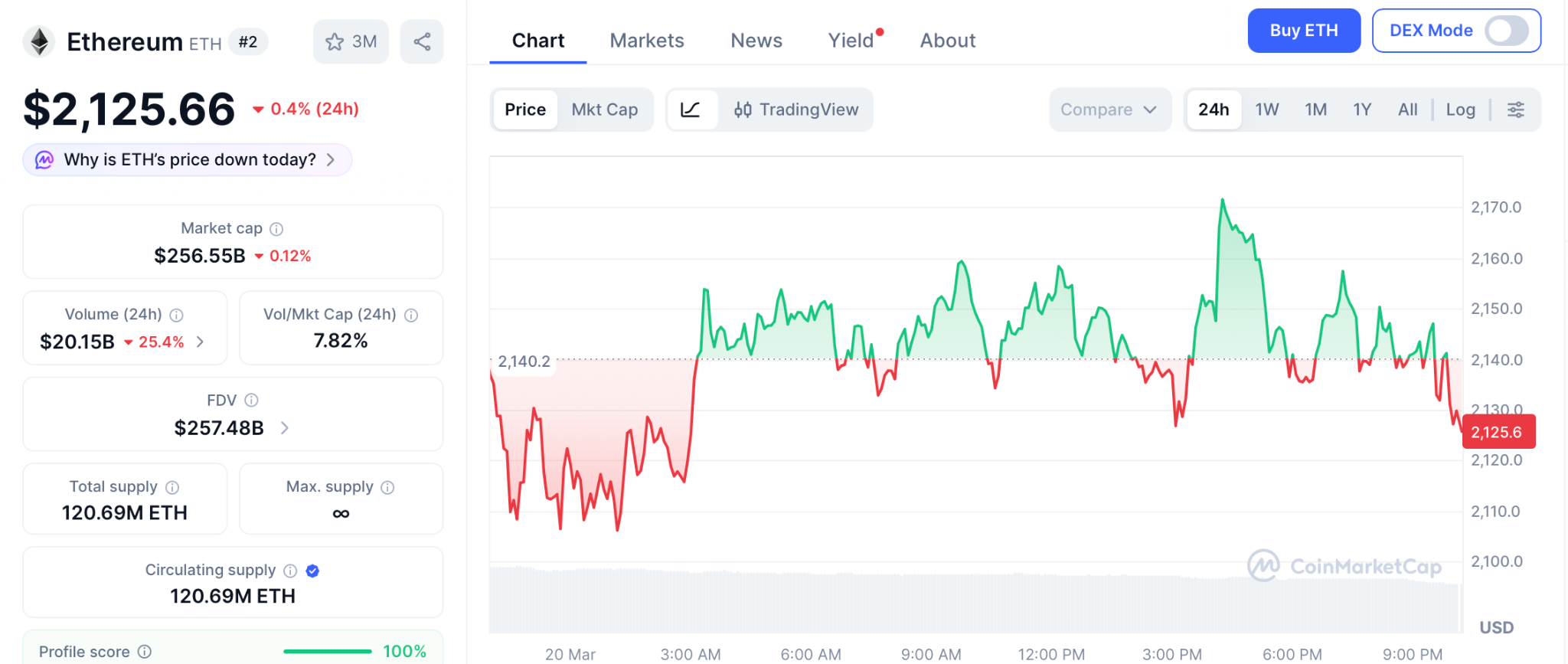
Task: Open the Compare dropdown
Action: pyautogui.click(x=1108, y=110)
